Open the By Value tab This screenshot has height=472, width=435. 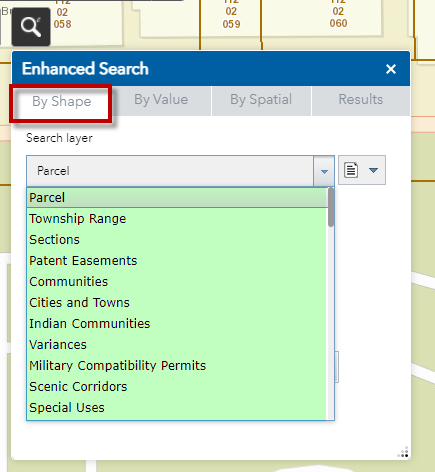click(x=161, y=99)
